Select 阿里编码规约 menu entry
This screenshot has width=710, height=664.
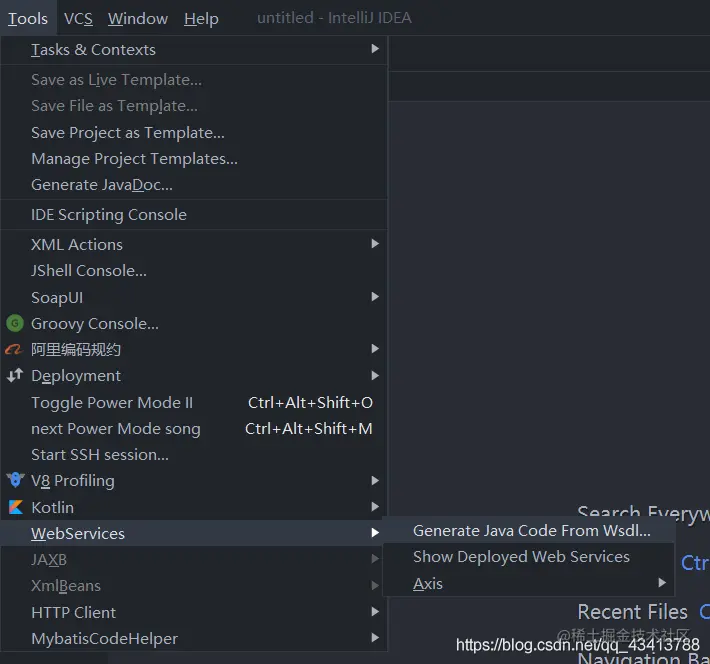pos(194,350)
